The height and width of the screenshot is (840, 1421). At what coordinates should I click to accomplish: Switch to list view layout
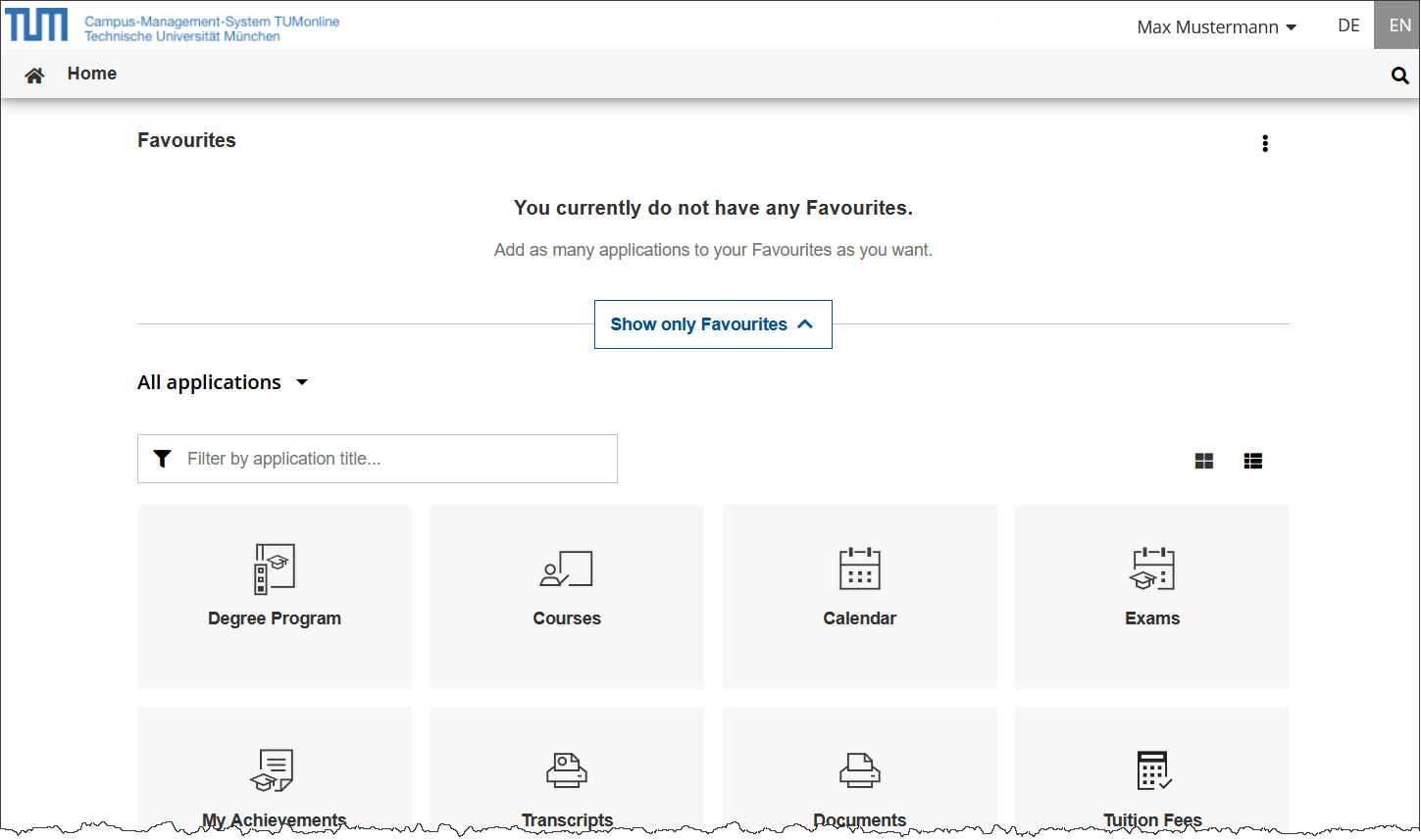[x=1252, y=461]
